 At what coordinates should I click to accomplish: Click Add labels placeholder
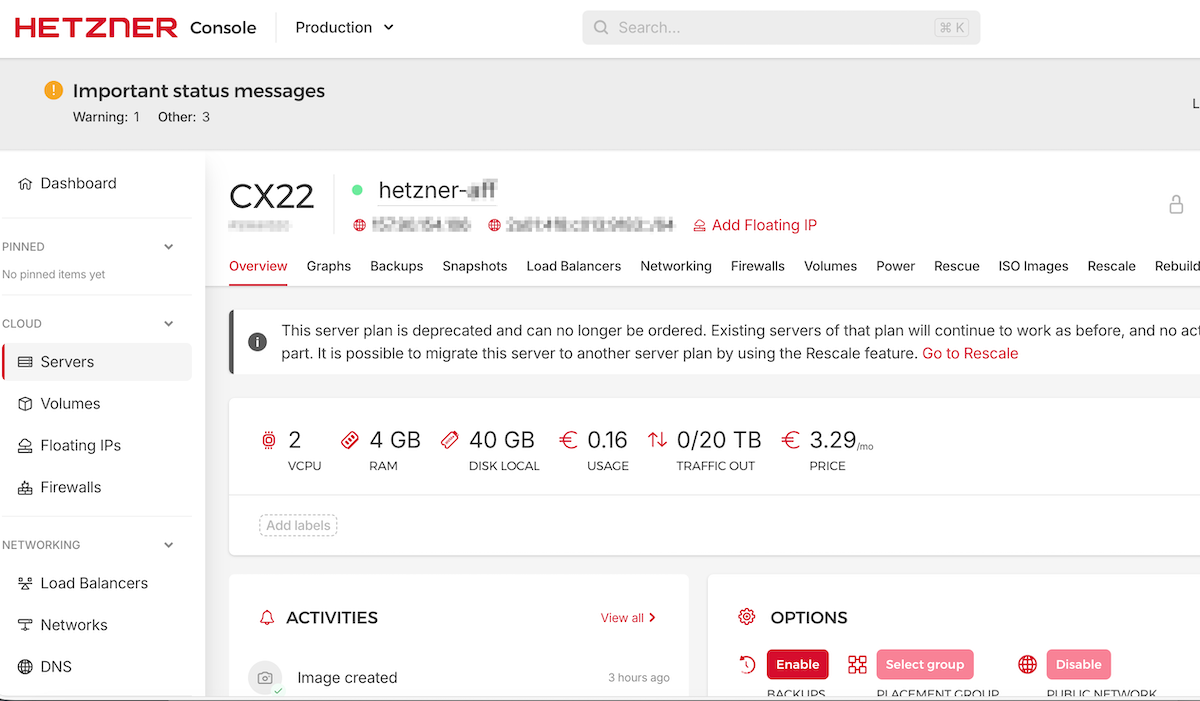point(298,525)
